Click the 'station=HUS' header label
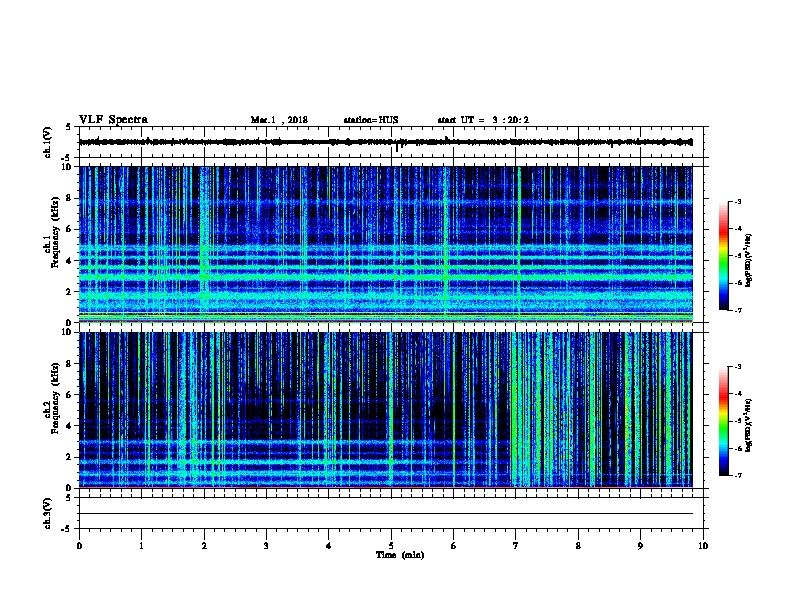Screen dimensions: 792x612 coord(371,120)
